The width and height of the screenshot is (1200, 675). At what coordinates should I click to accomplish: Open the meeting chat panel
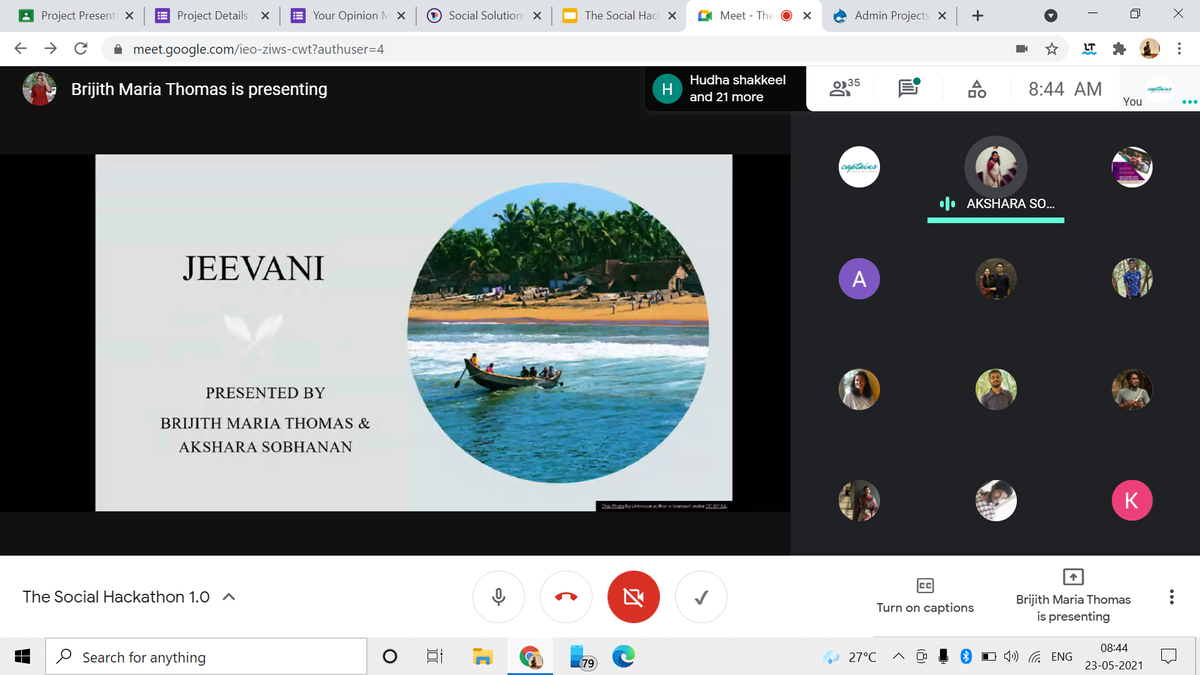tap(908, 89)
